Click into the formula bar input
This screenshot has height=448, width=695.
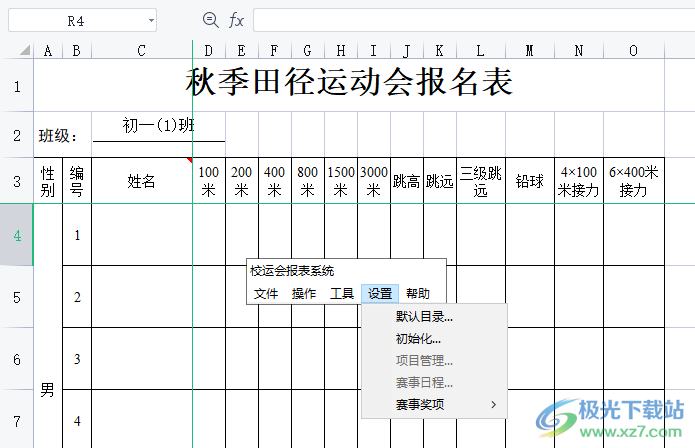[474, 20]
